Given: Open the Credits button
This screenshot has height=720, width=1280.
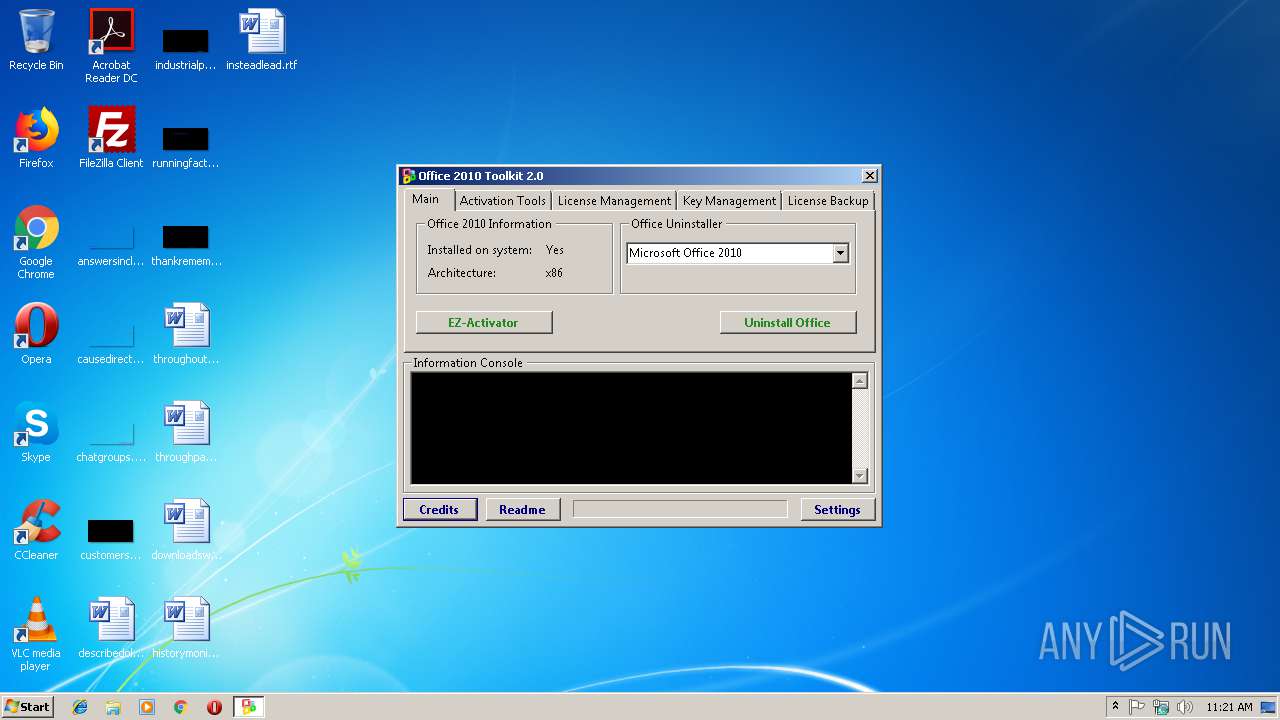Looking at the screenshot, I should 439,509.
